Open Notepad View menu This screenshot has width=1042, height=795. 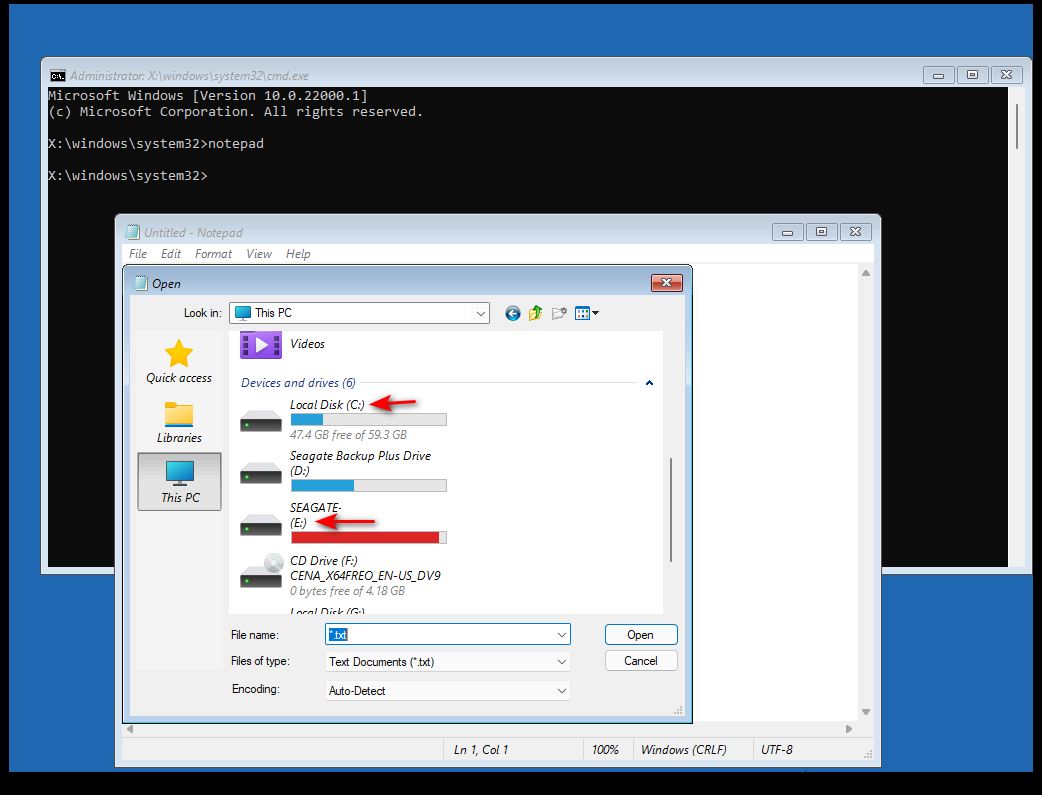click(x=259, y=254)
